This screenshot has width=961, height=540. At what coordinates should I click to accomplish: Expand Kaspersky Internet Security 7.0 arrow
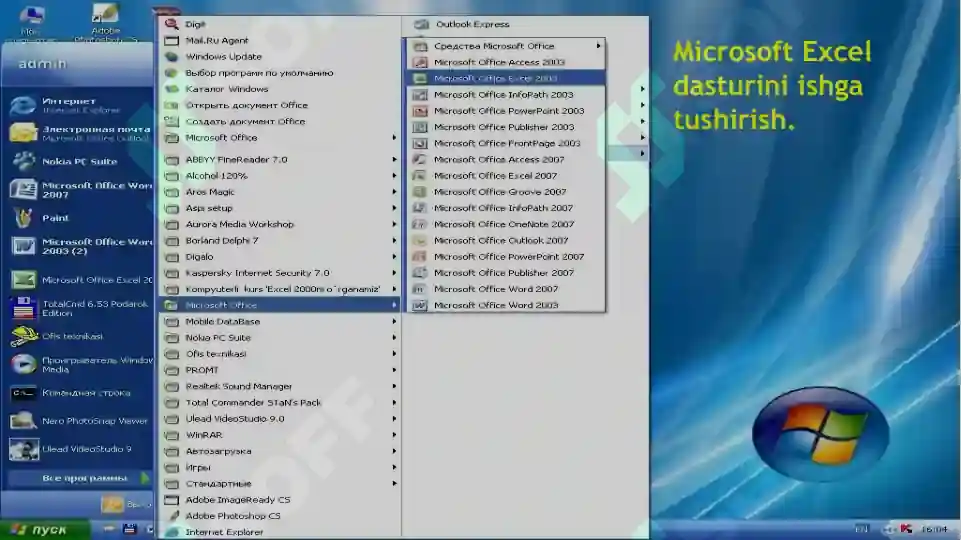(394, 273)
